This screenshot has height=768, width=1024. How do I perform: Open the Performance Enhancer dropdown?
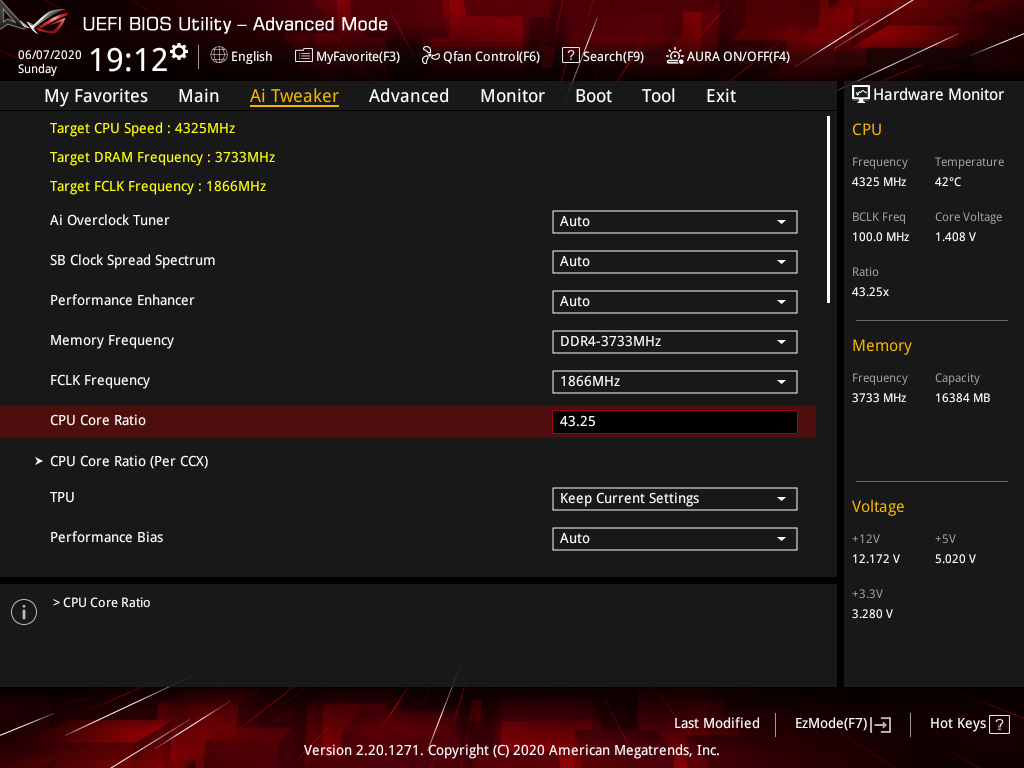(675, 302)
